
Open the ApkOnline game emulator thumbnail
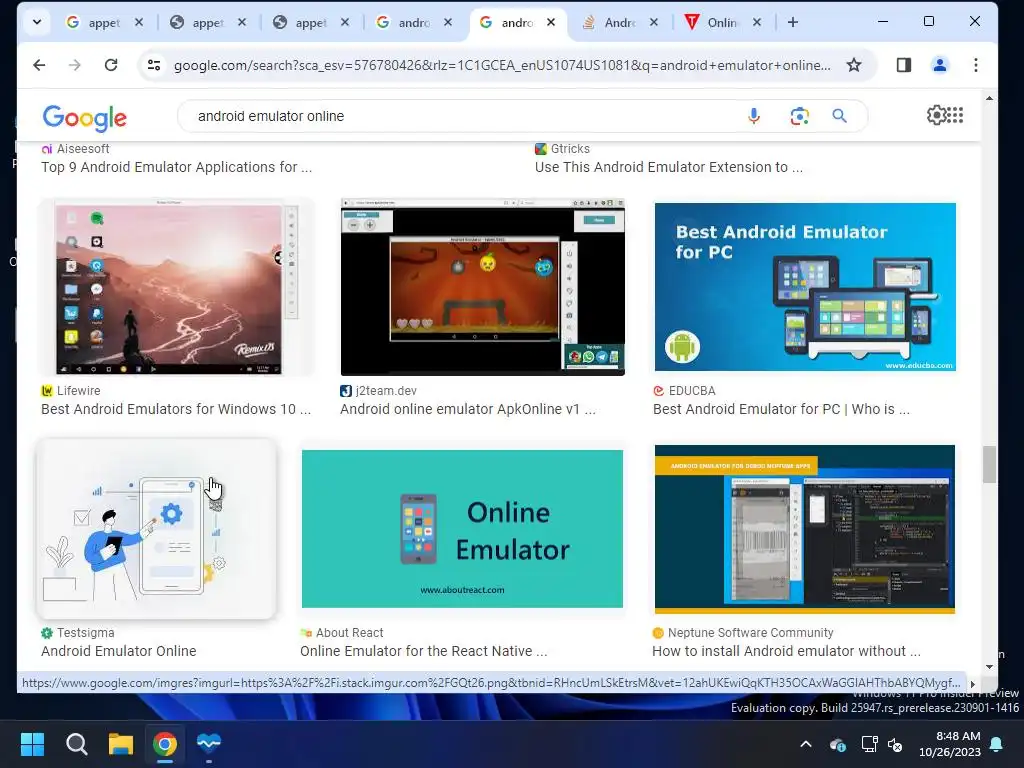[x=483, y=287]
